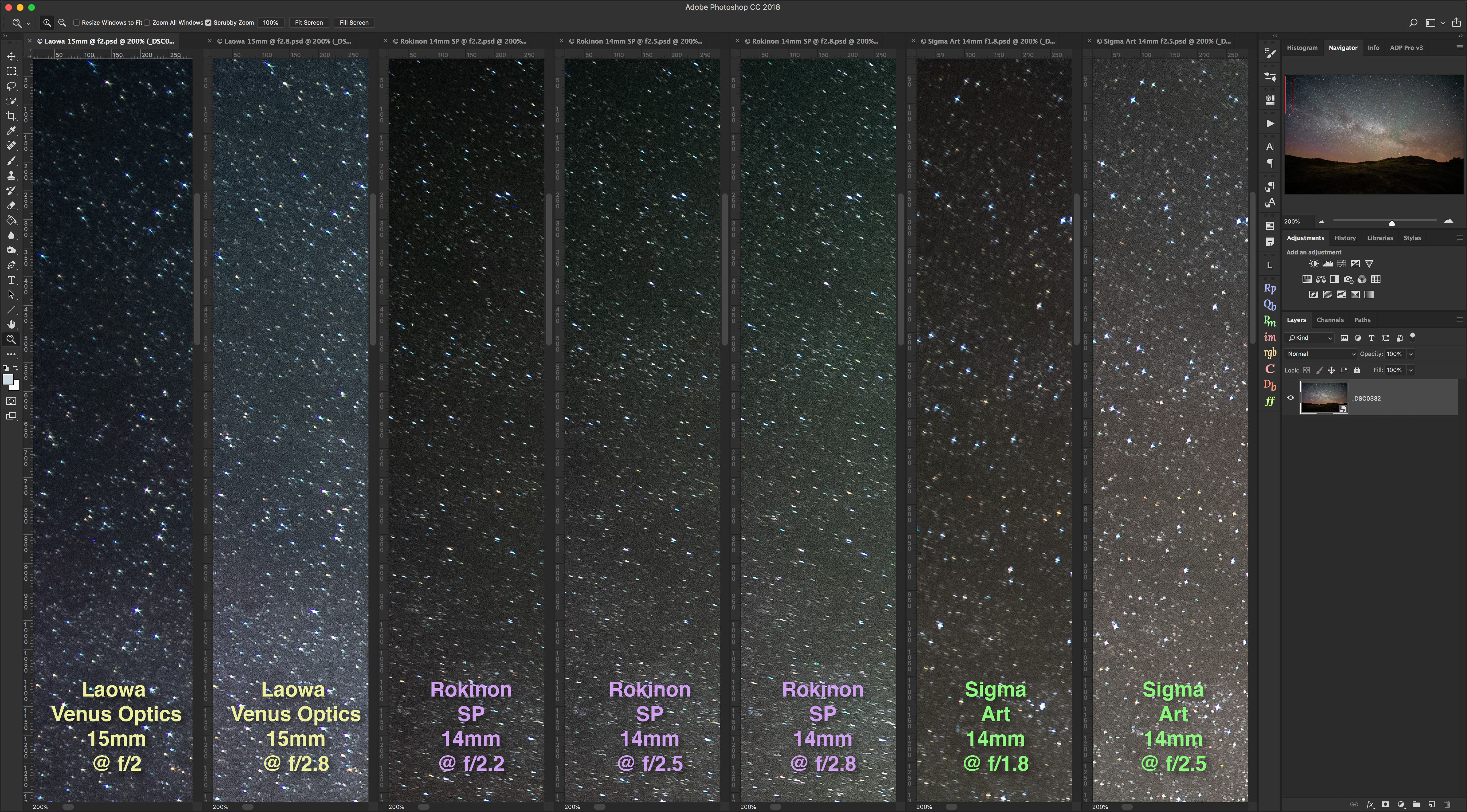Expand the Opacity value dropdown arrow
The image size is (1467, 812).
[1411, 354]
